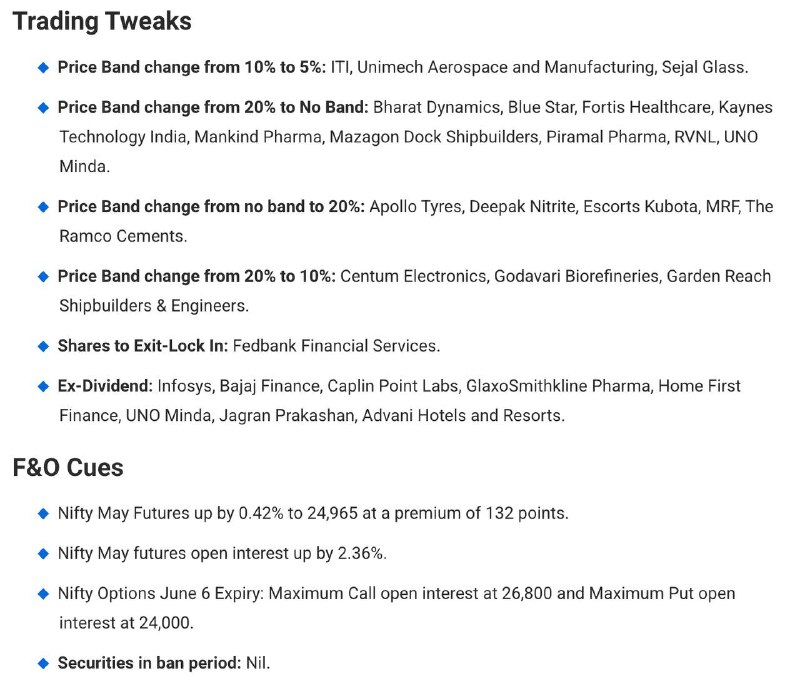Image resolution: width=800 pixels, height=686 pixels.
Task: Click the 'F&O Cues' heading
Action: pos(68,468)
